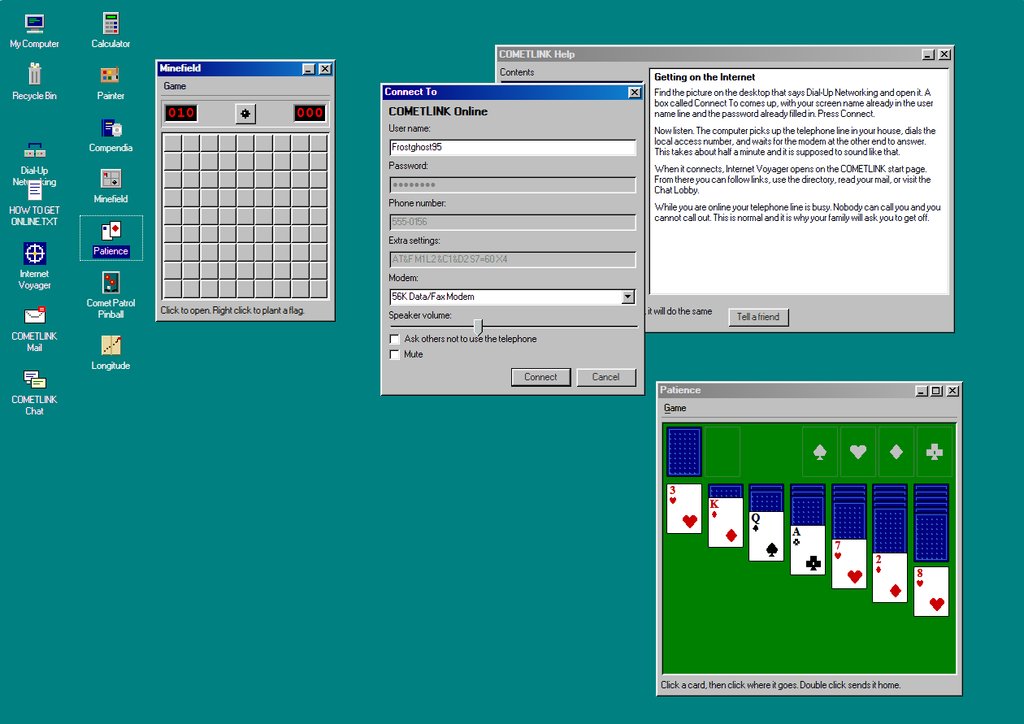
Task: Click the Phone number field 555-0156
Action: [512, 222]
